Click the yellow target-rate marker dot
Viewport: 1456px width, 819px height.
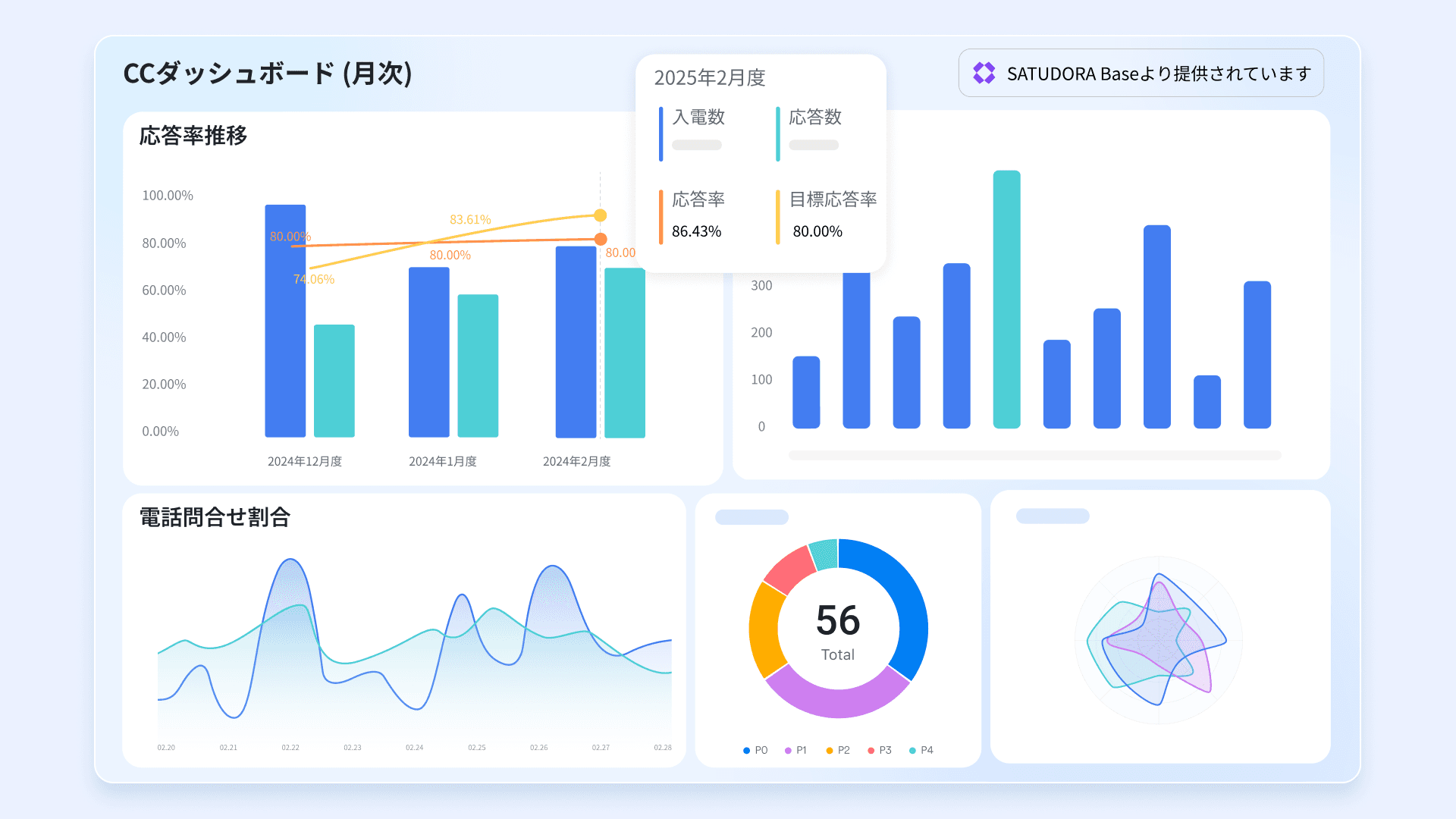[x=600, y=215]
